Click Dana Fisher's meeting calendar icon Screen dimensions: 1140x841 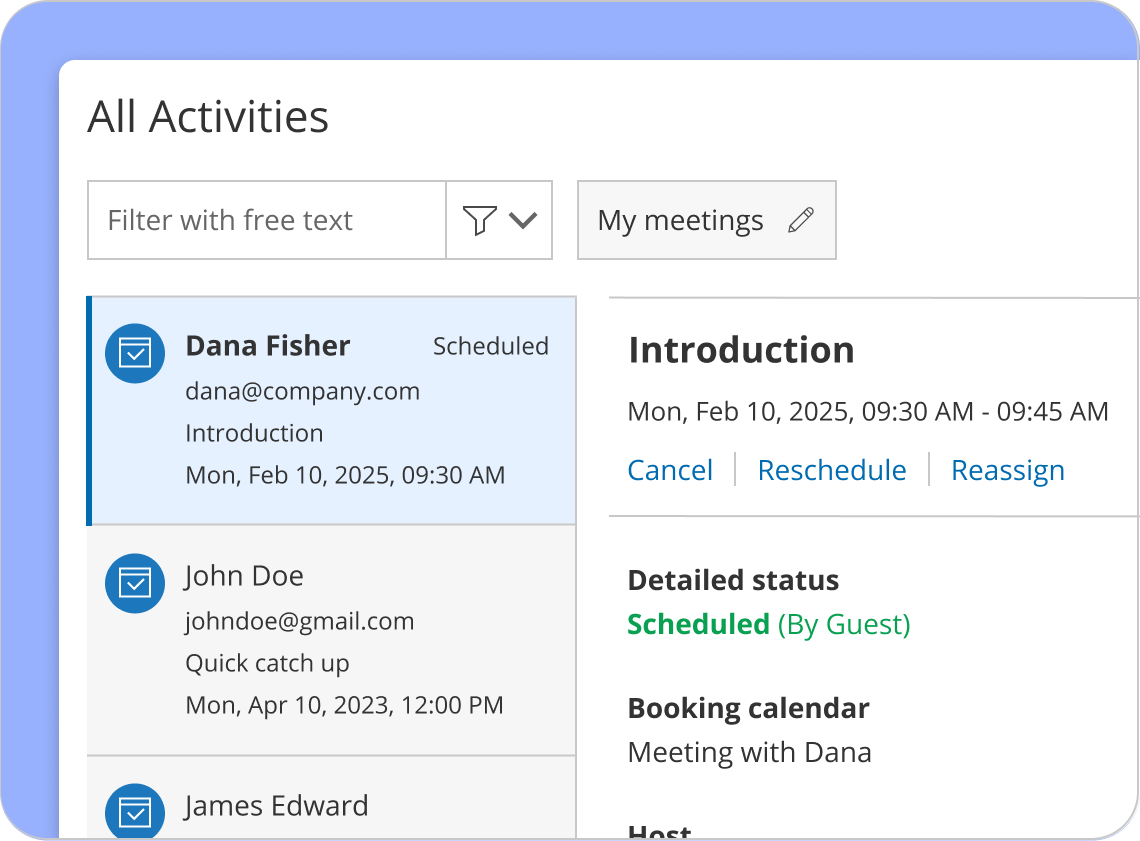click(x=134, y=353)
